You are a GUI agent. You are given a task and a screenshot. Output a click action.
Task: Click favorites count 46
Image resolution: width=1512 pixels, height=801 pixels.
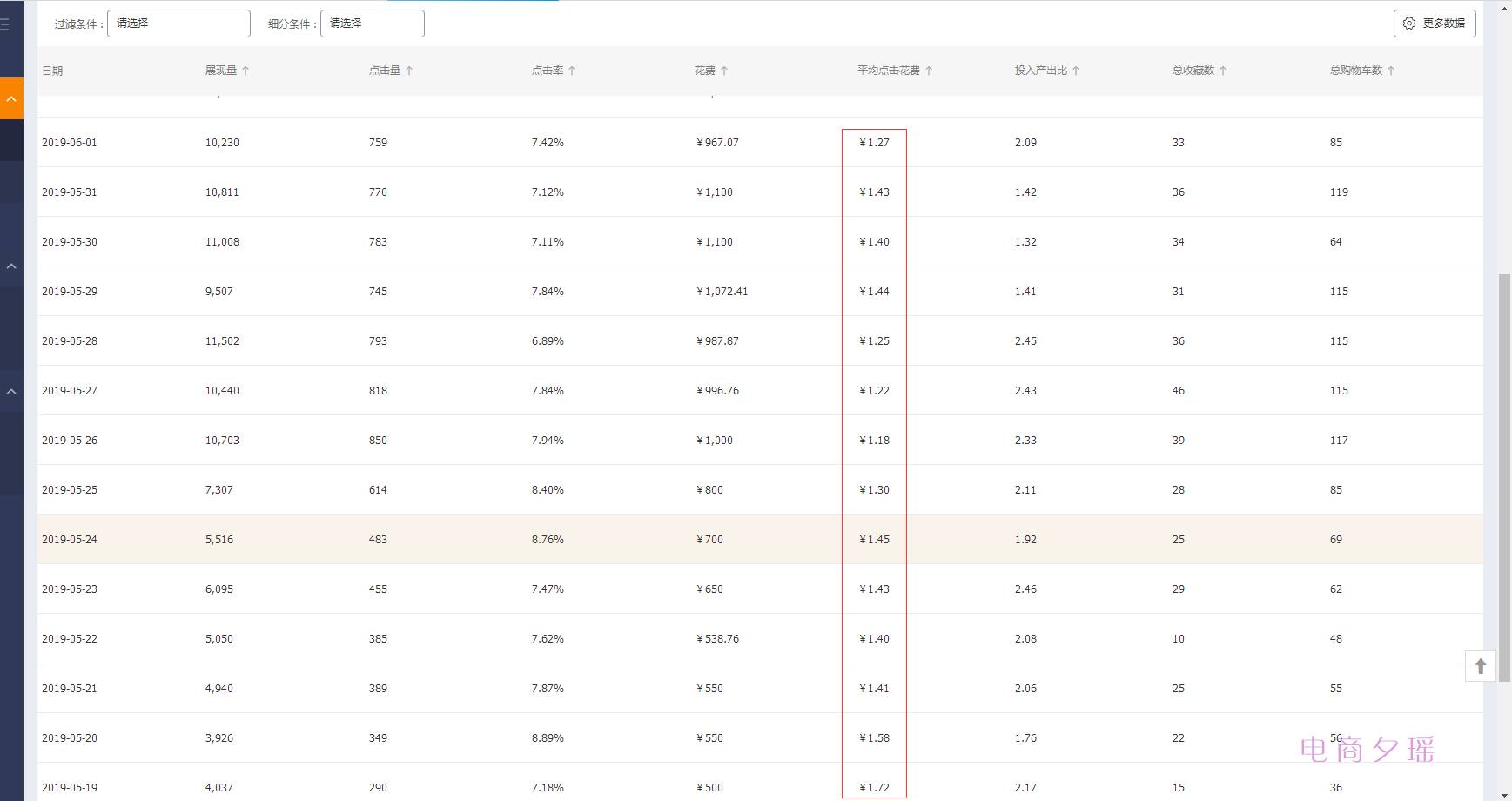point(1179,391)
